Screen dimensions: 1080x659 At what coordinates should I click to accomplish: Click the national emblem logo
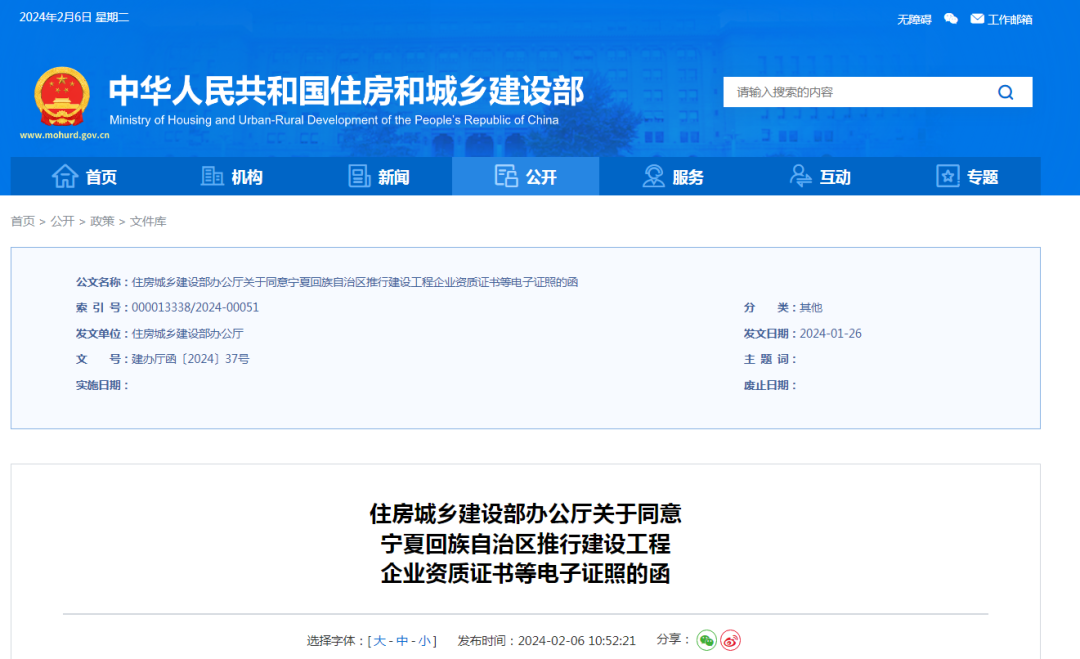[x=61, y=97]
